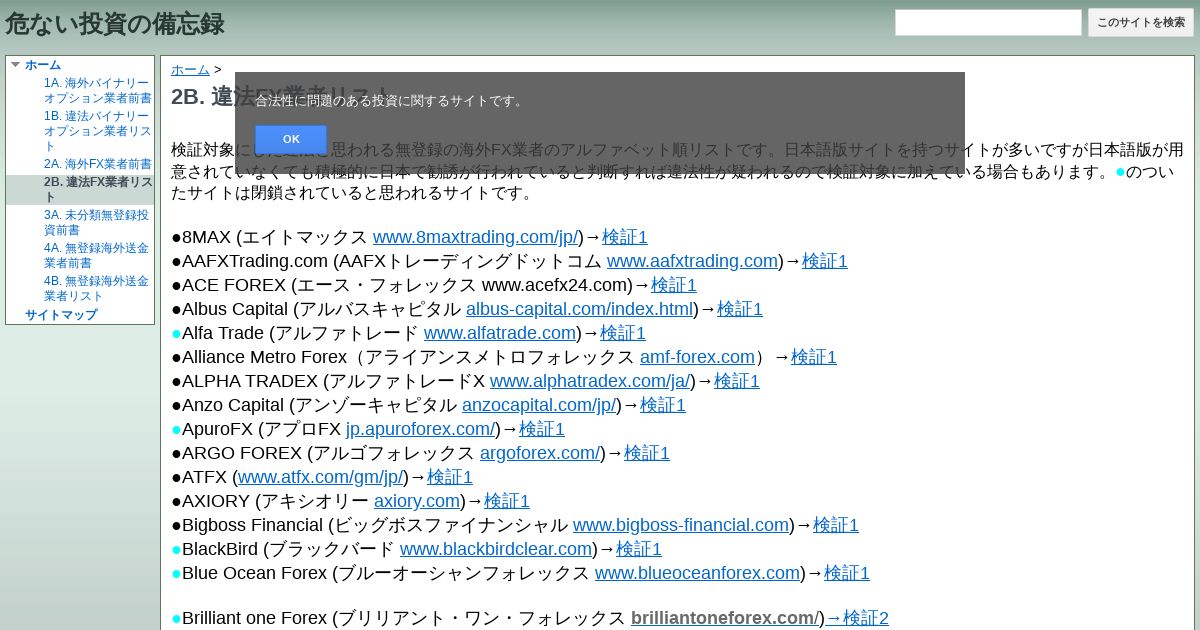Collapse the ホーム tree arrow in sidebar
Image resolution: width=1200 pixels, height=630 pixels.
pos(15,65)
